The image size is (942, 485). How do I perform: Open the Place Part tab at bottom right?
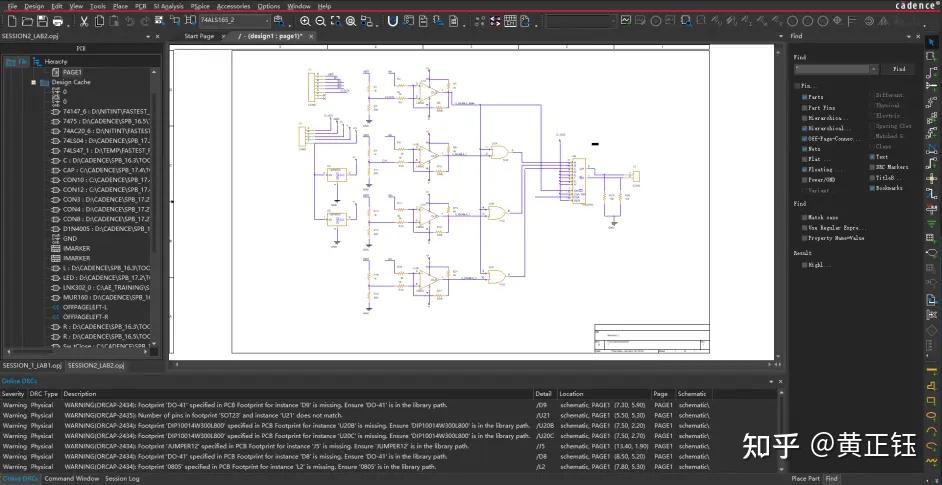805,479
